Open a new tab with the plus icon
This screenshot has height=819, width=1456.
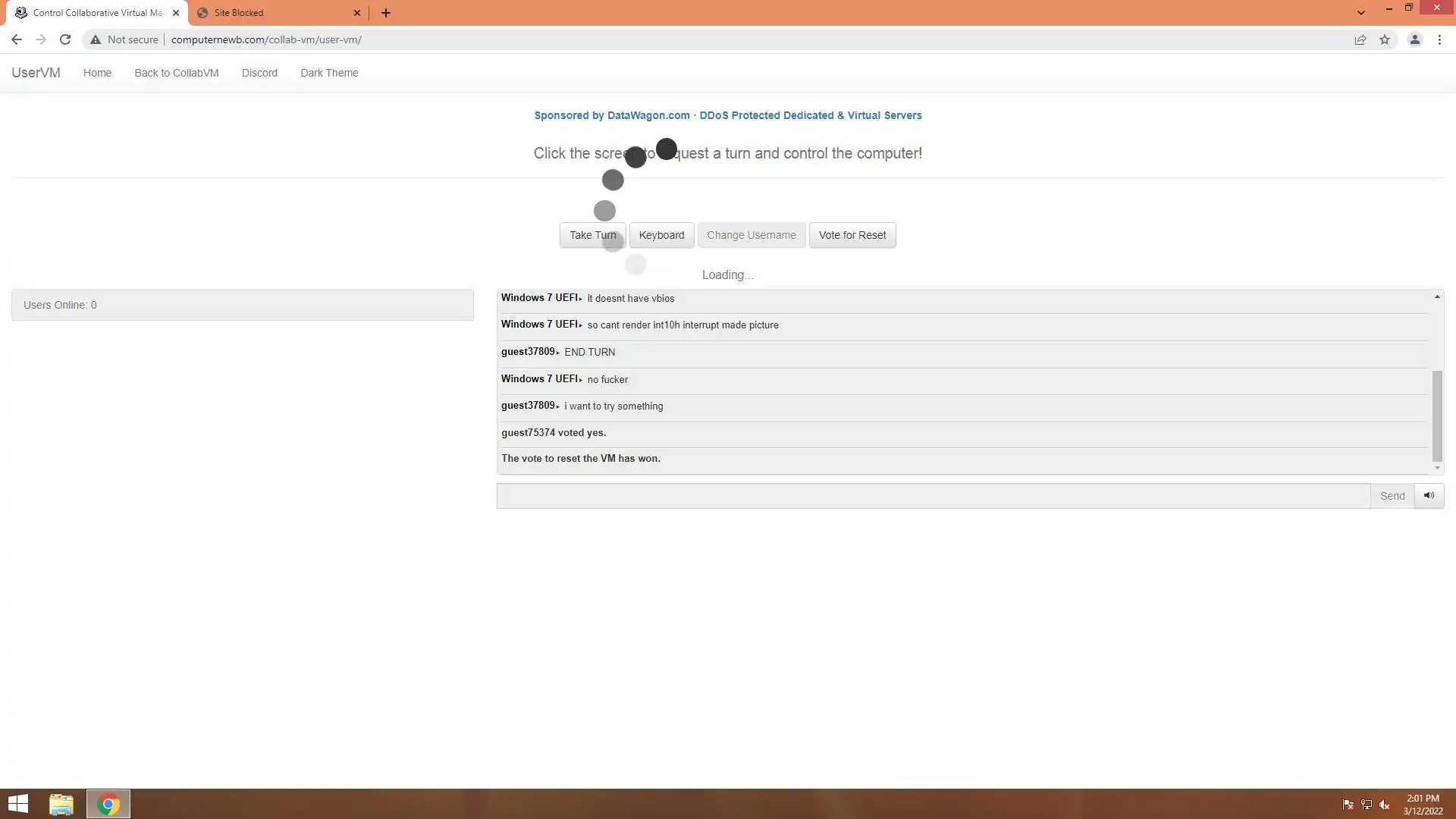(386, 13)
